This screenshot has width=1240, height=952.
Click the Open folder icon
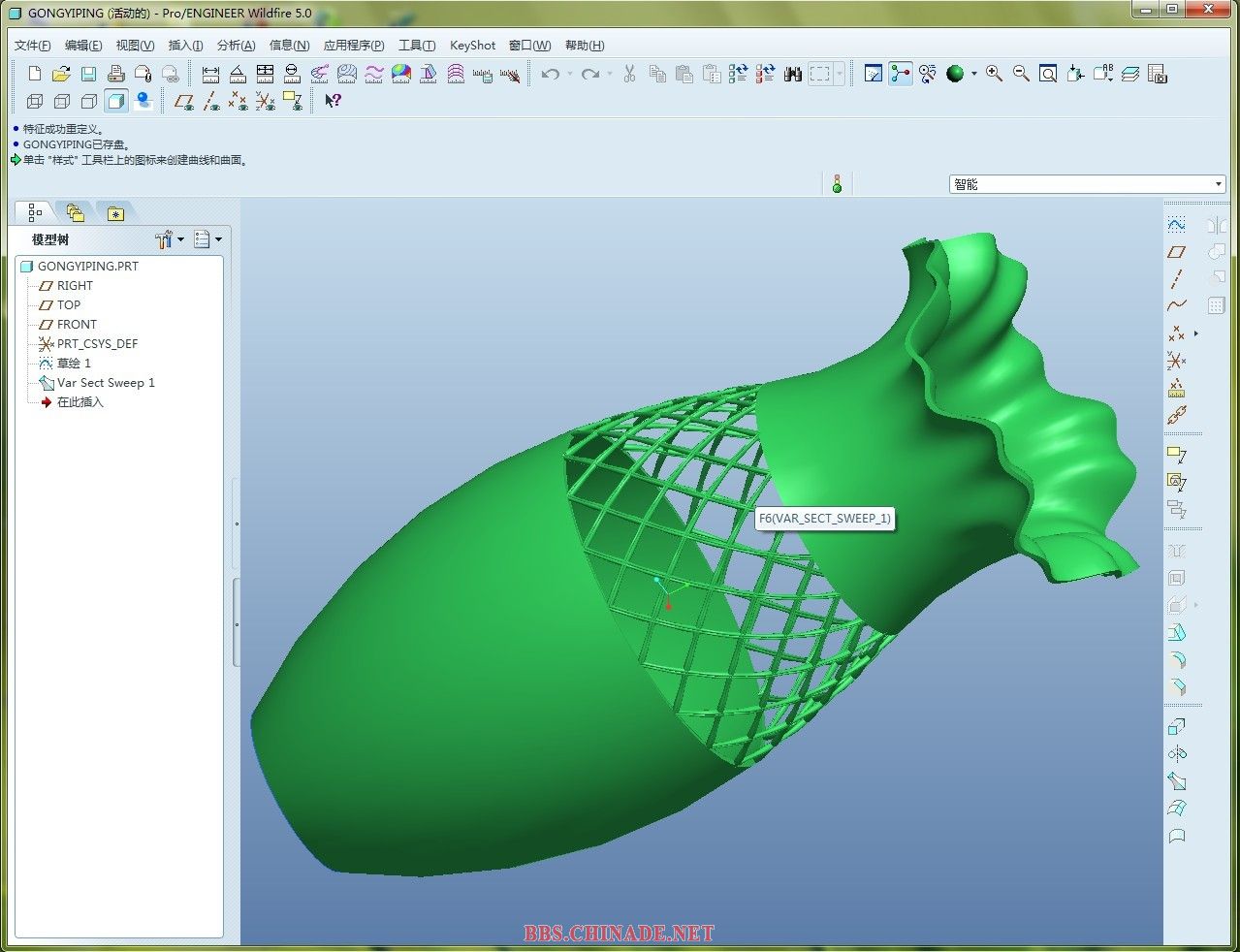pos(61,74)
